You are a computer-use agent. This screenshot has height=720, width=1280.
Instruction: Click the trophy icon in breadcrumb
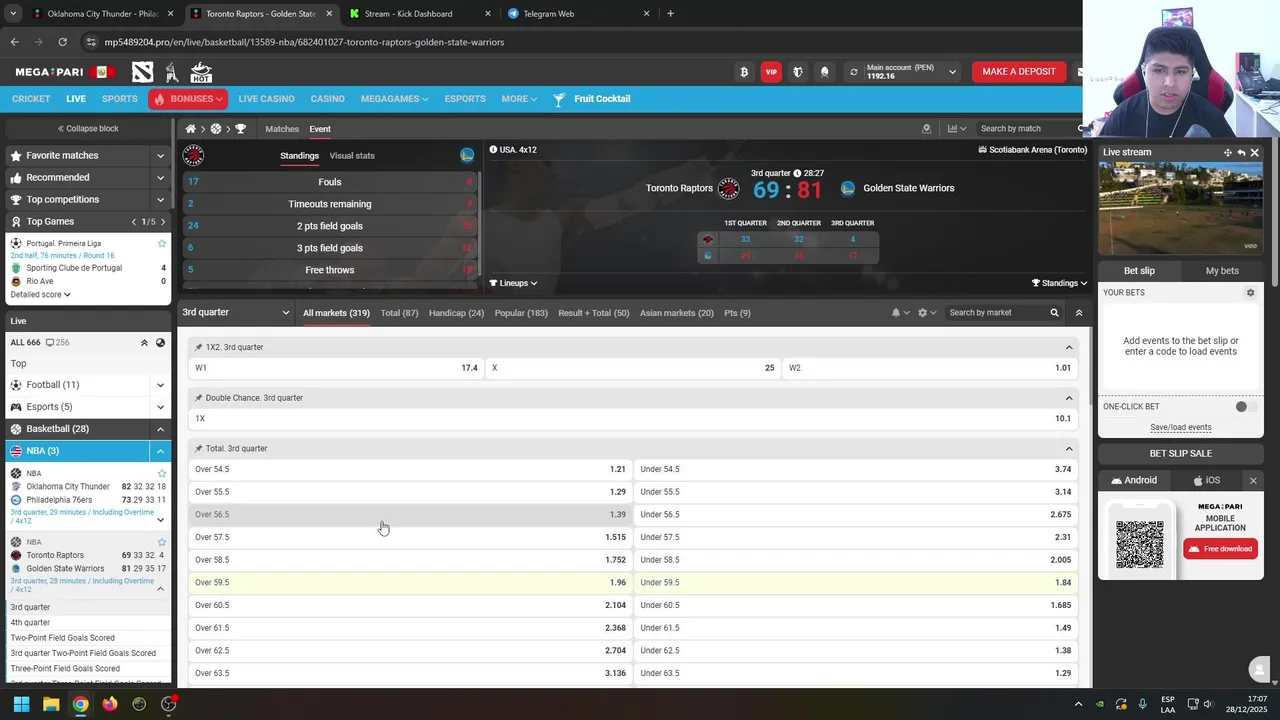[240, 129]
